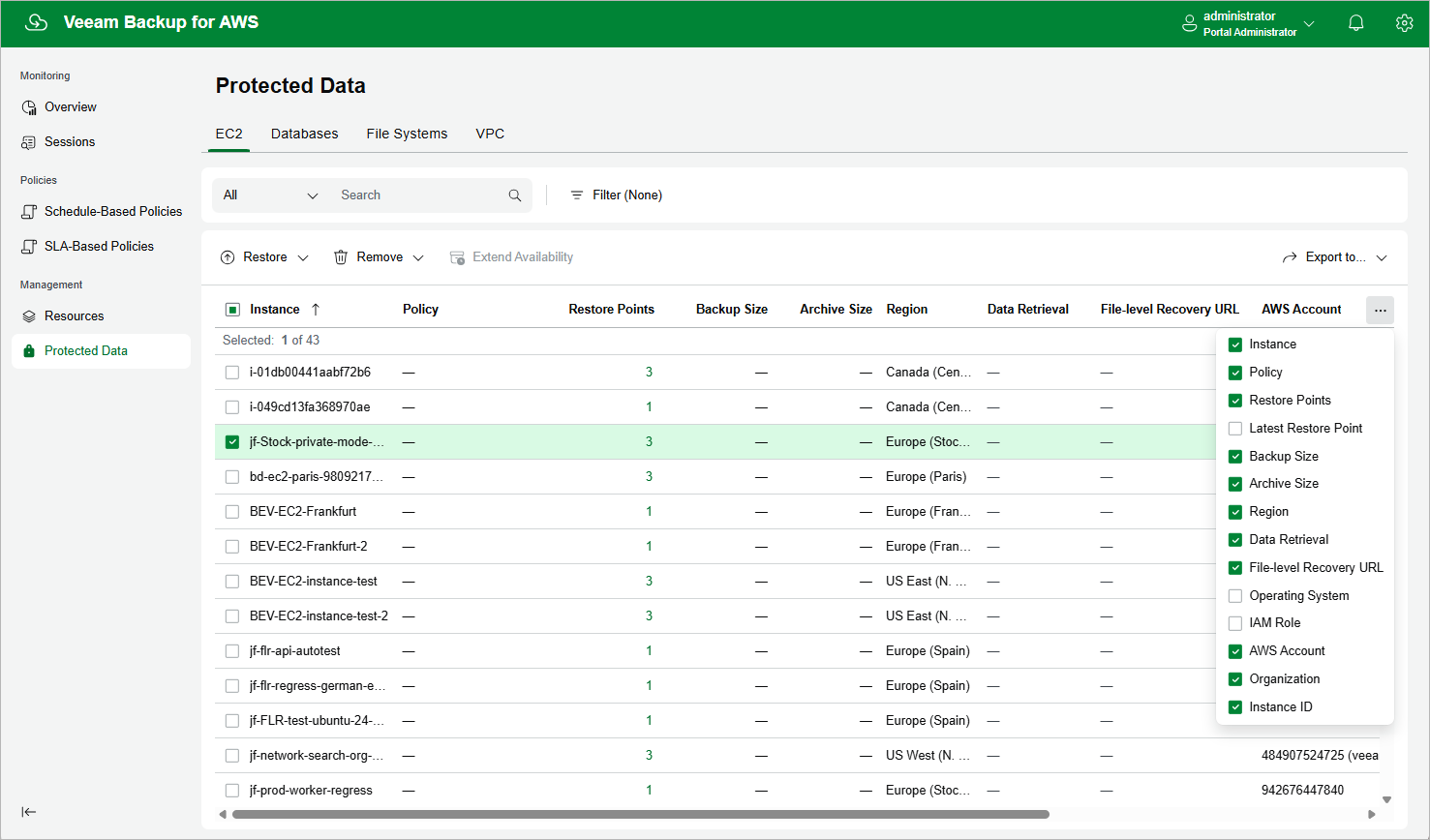Enable the Latest Restore Point column
This screenshot has height=840, width=1430.
1235,429
